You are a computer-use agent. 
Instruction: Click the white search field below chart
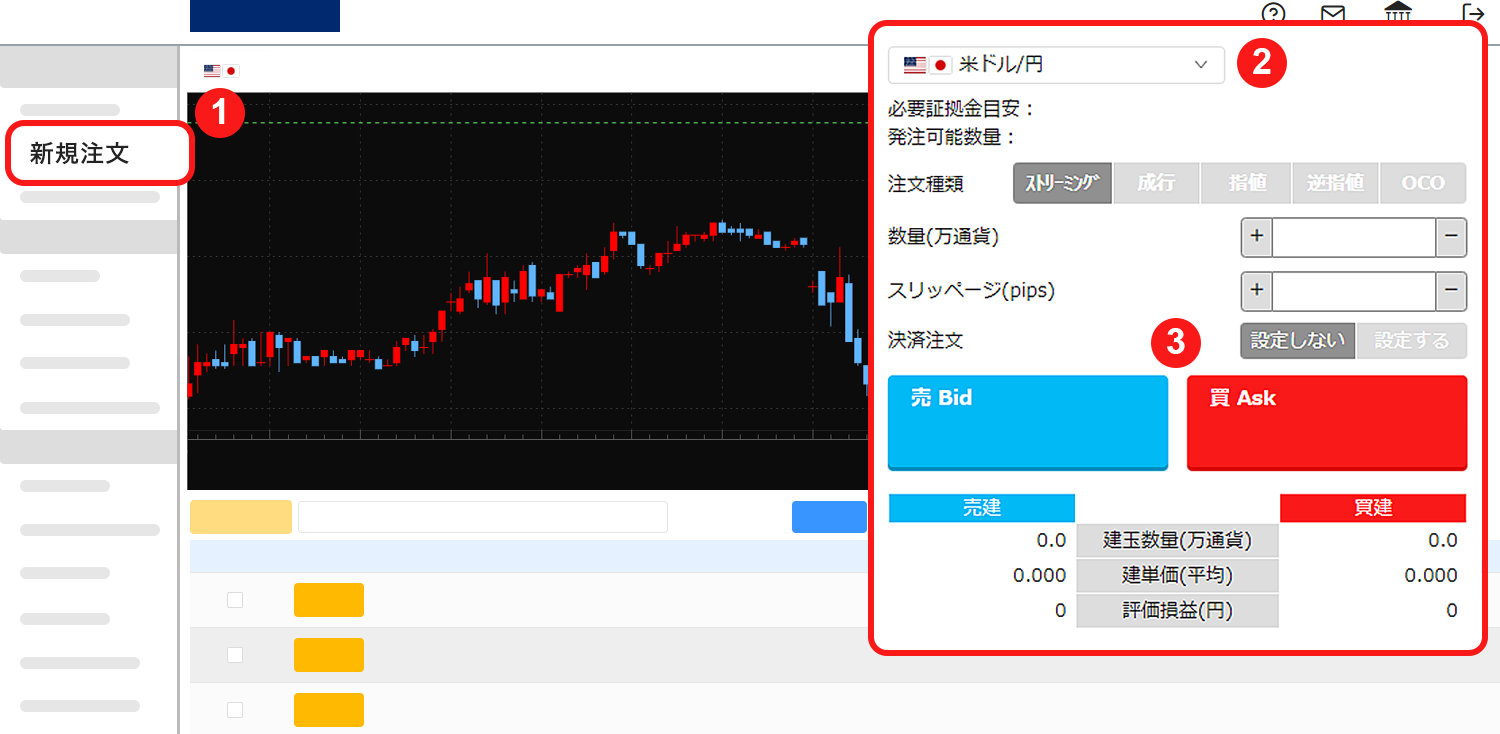point(483,517)
